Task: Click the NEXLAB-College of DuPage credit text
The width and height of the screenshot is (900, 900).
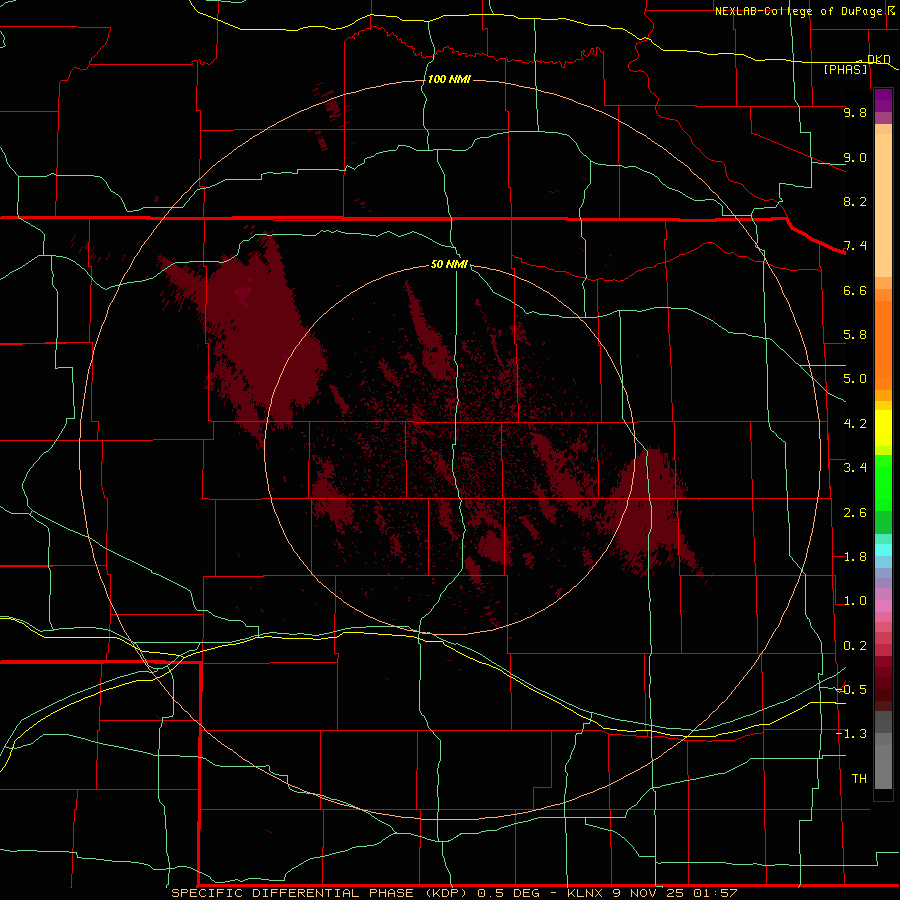Action: [798, 11]
